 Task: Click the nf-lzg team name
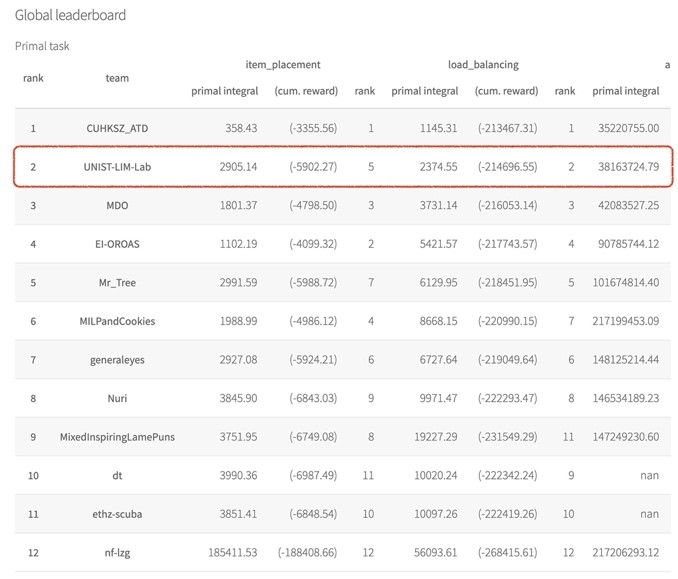[117, 552]
